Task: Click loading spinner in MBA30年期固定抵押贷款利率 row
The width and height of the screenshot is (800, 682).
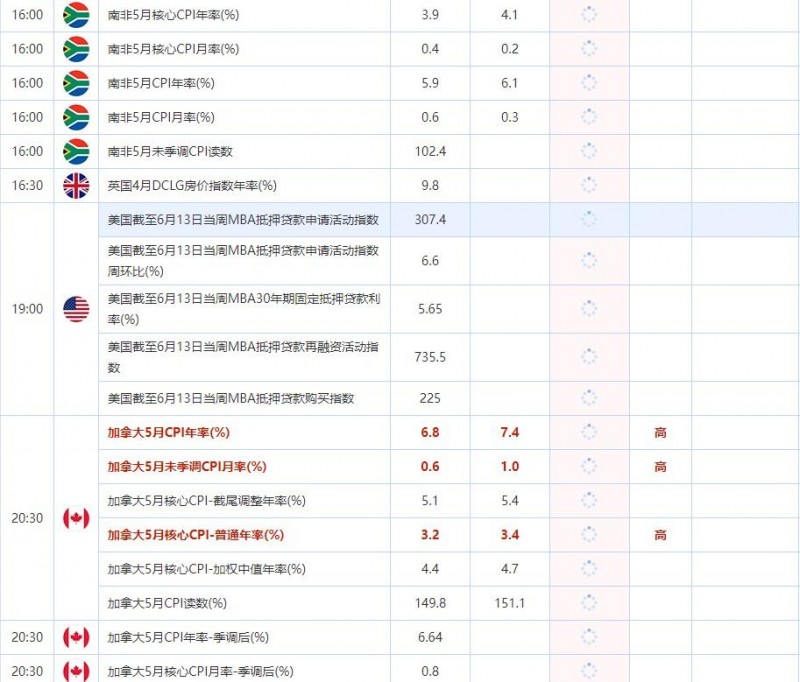Action: coord(589,309)
